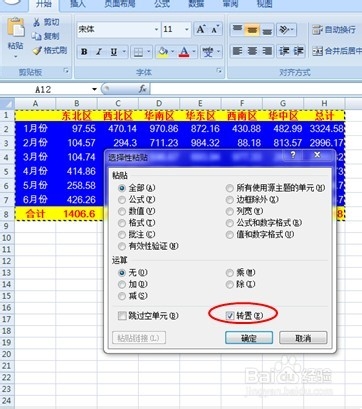This screenshot has height=409, width=362.
Task: Enable 跳过空单元(B) checkbox
Action: tap(122, 316)
